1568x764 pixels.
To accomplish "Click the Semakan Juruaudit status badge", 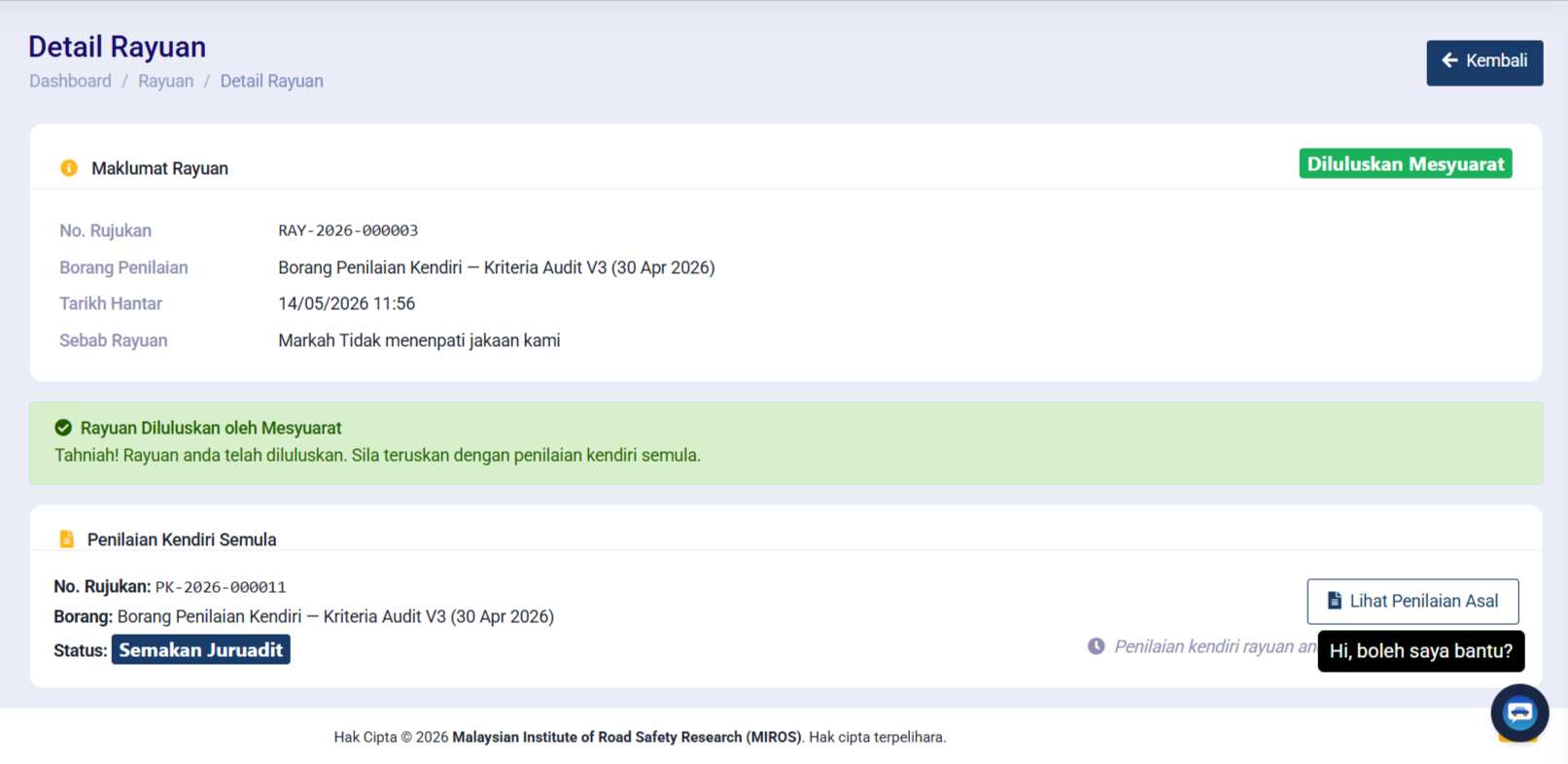I will coord(201,649).
